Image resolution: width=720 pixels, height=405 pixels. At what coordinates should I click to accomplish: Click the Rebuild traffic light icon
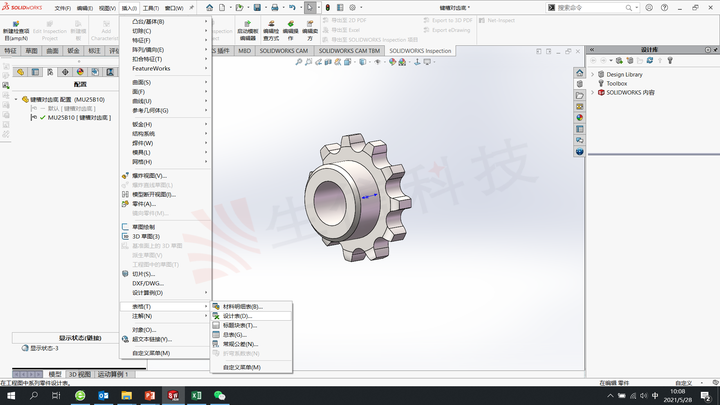tap(328, 8)
